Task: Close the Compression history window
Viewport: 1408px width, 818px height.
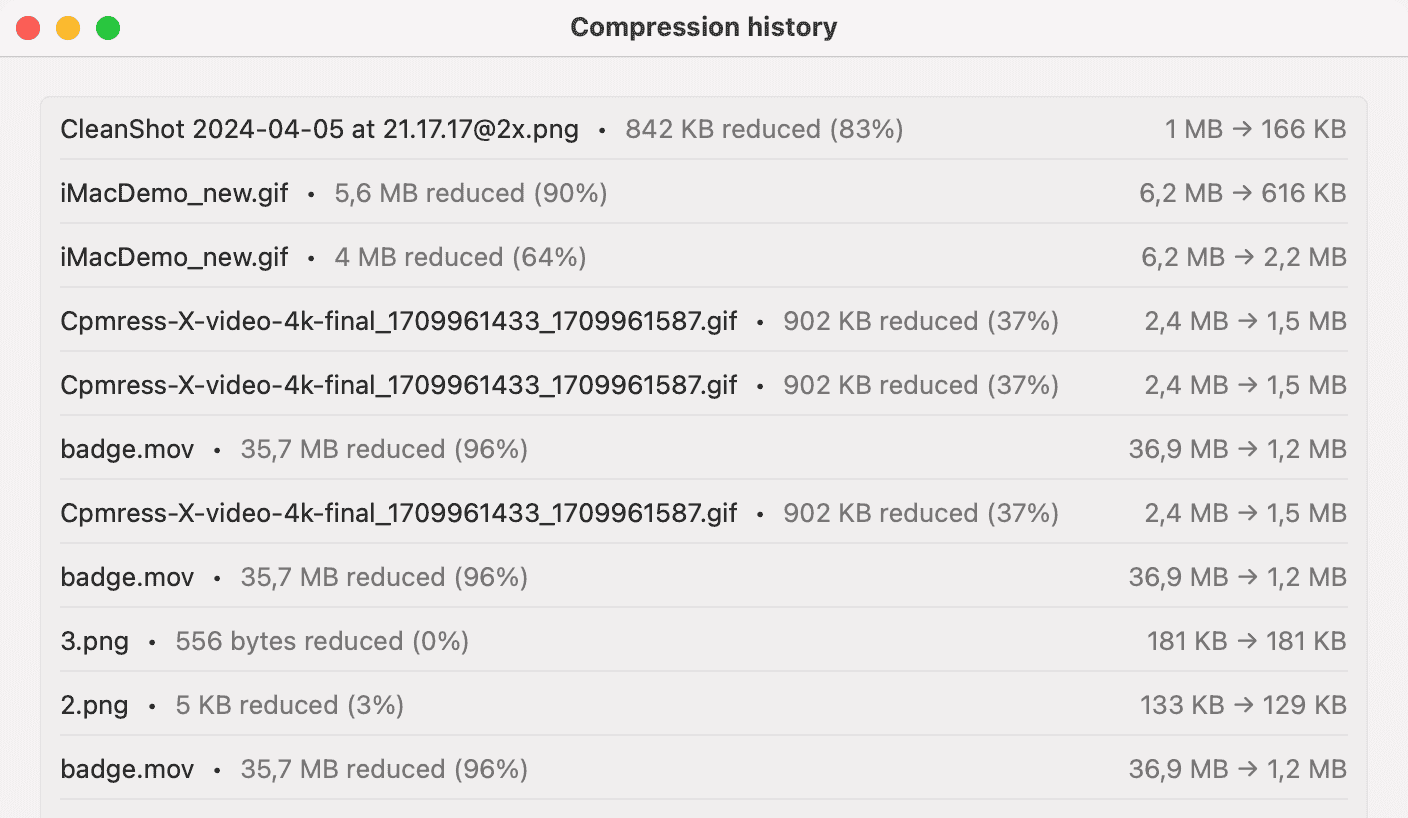Action: click(x=28, y=28)
